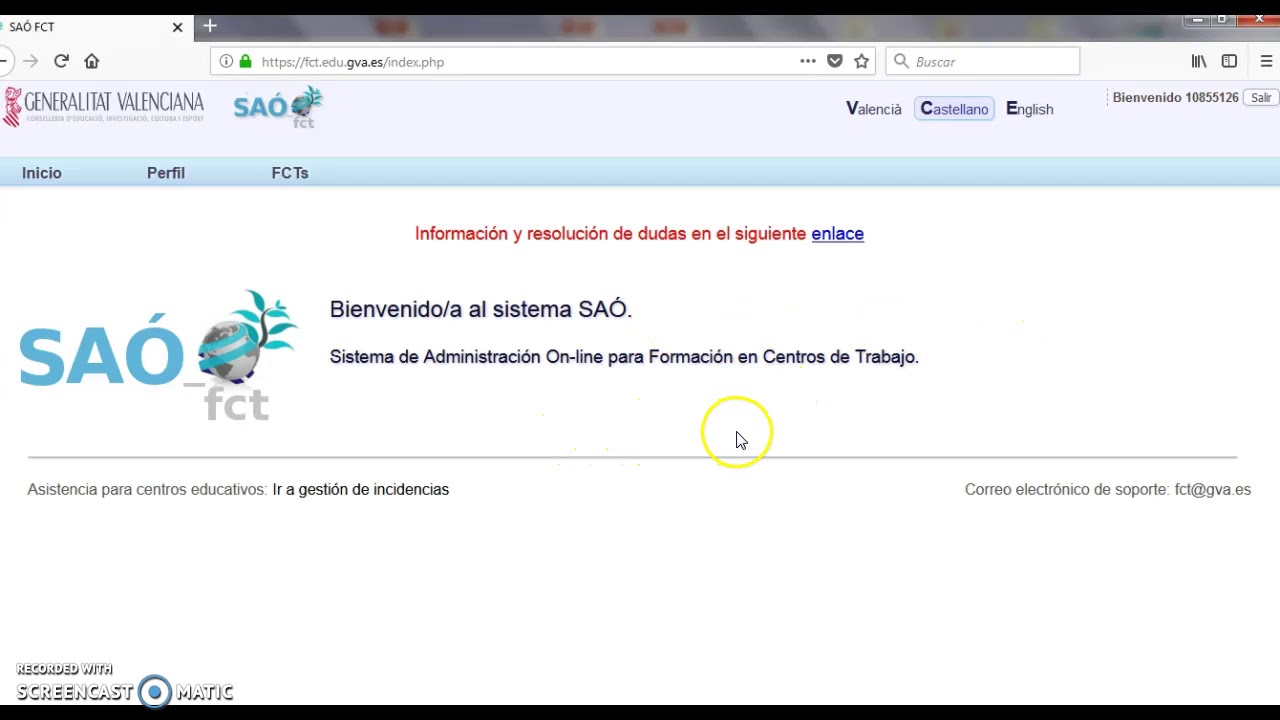Toggle the sidebar view icon
Image resolution: width=1280 pixels, height=720 pixels.
tap(1229, 61)
